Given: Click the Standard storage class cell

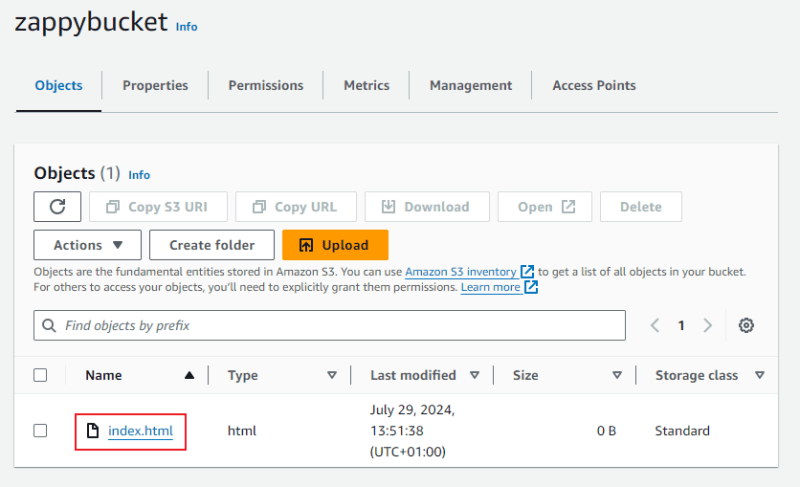Looking at the screenshot, I should pos(682,431).
